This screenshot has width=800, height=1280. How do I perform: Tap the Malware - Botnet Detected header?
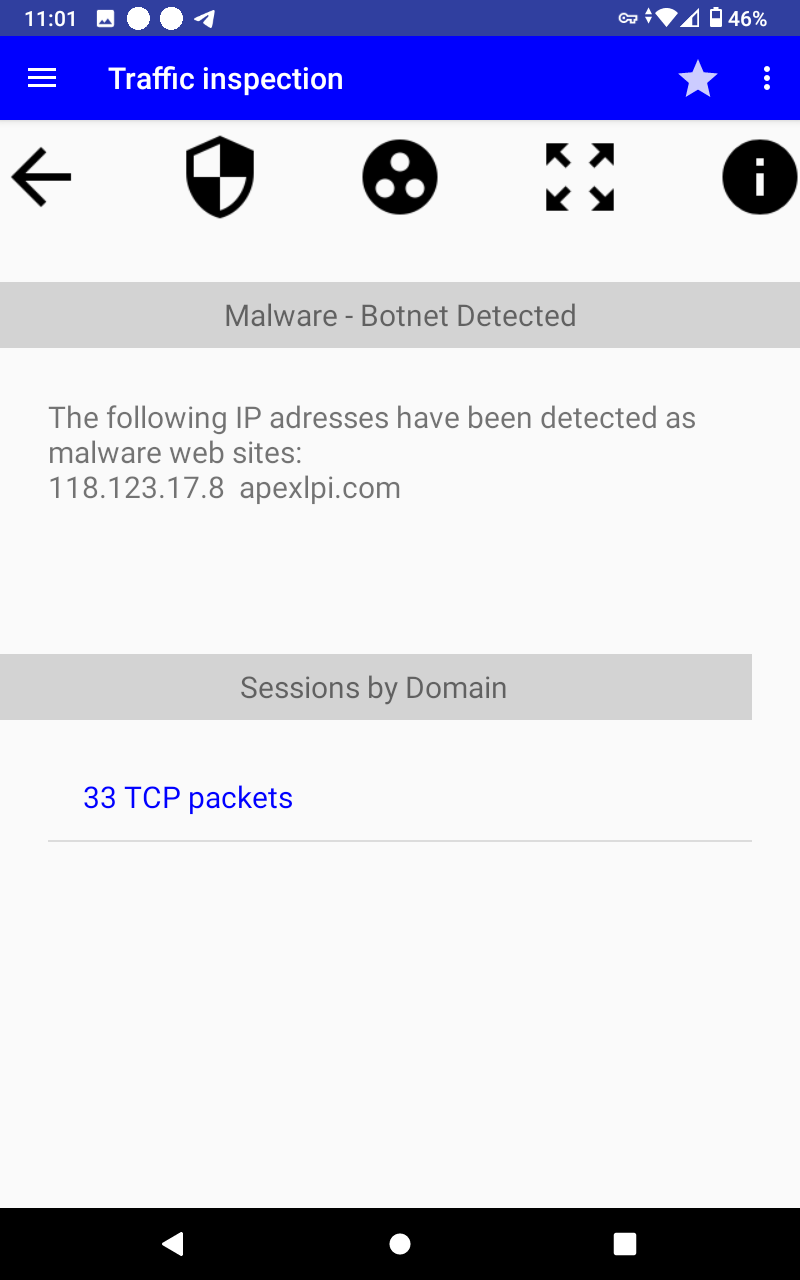[400, 316]
